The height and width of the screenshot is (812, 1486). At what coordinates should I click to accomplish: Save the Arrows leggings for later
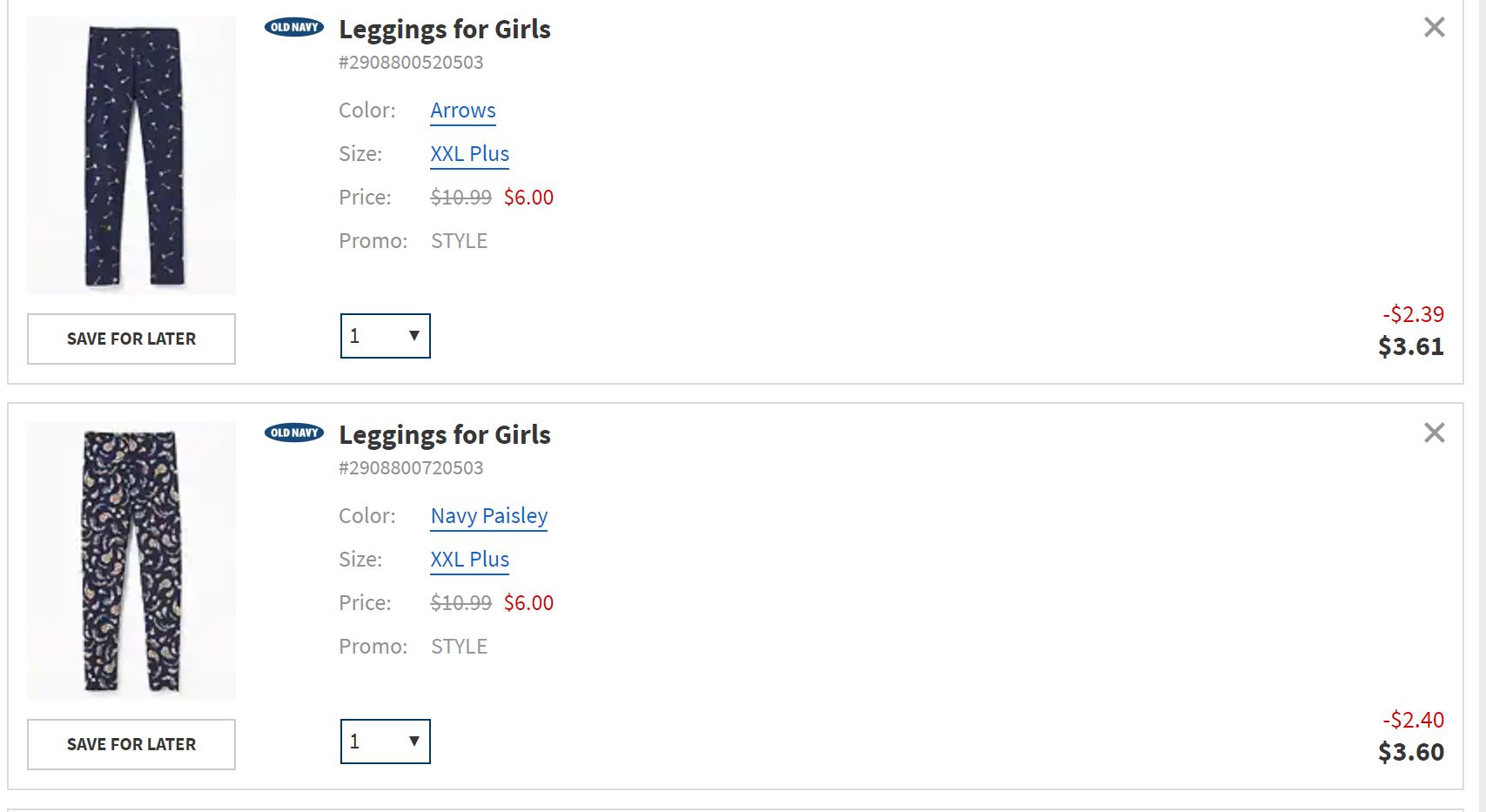coord(131,339)
